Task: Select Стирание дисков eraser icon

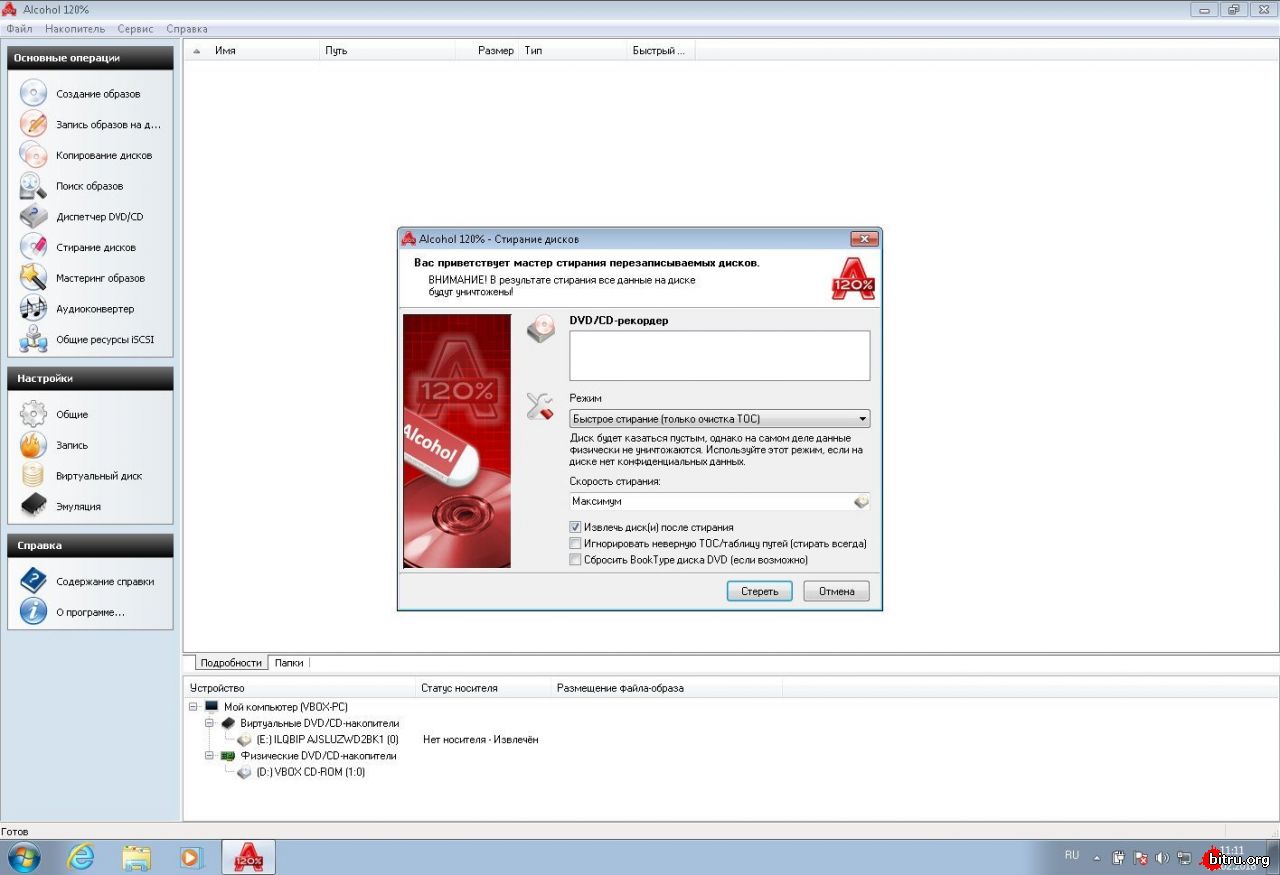Action: click(x=33, y=247)
